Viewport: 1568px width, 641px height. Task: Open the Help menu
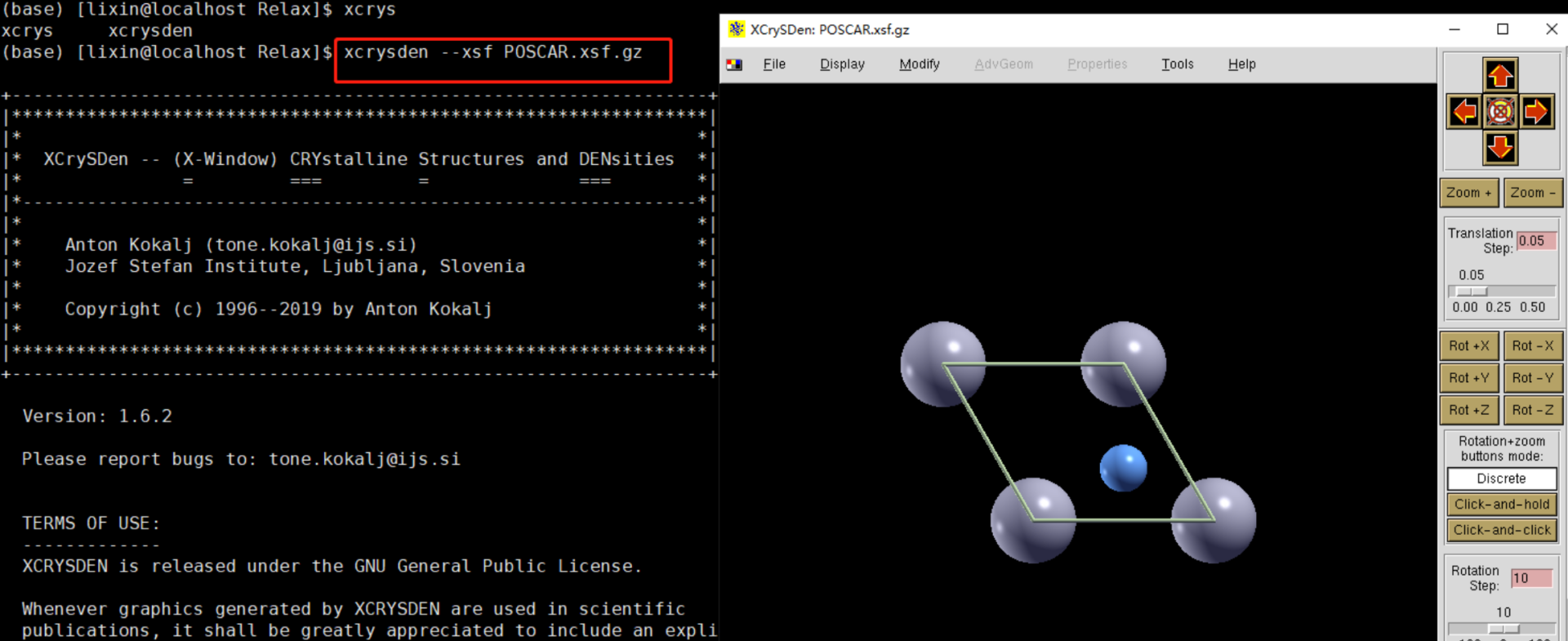click(1241, 65)
